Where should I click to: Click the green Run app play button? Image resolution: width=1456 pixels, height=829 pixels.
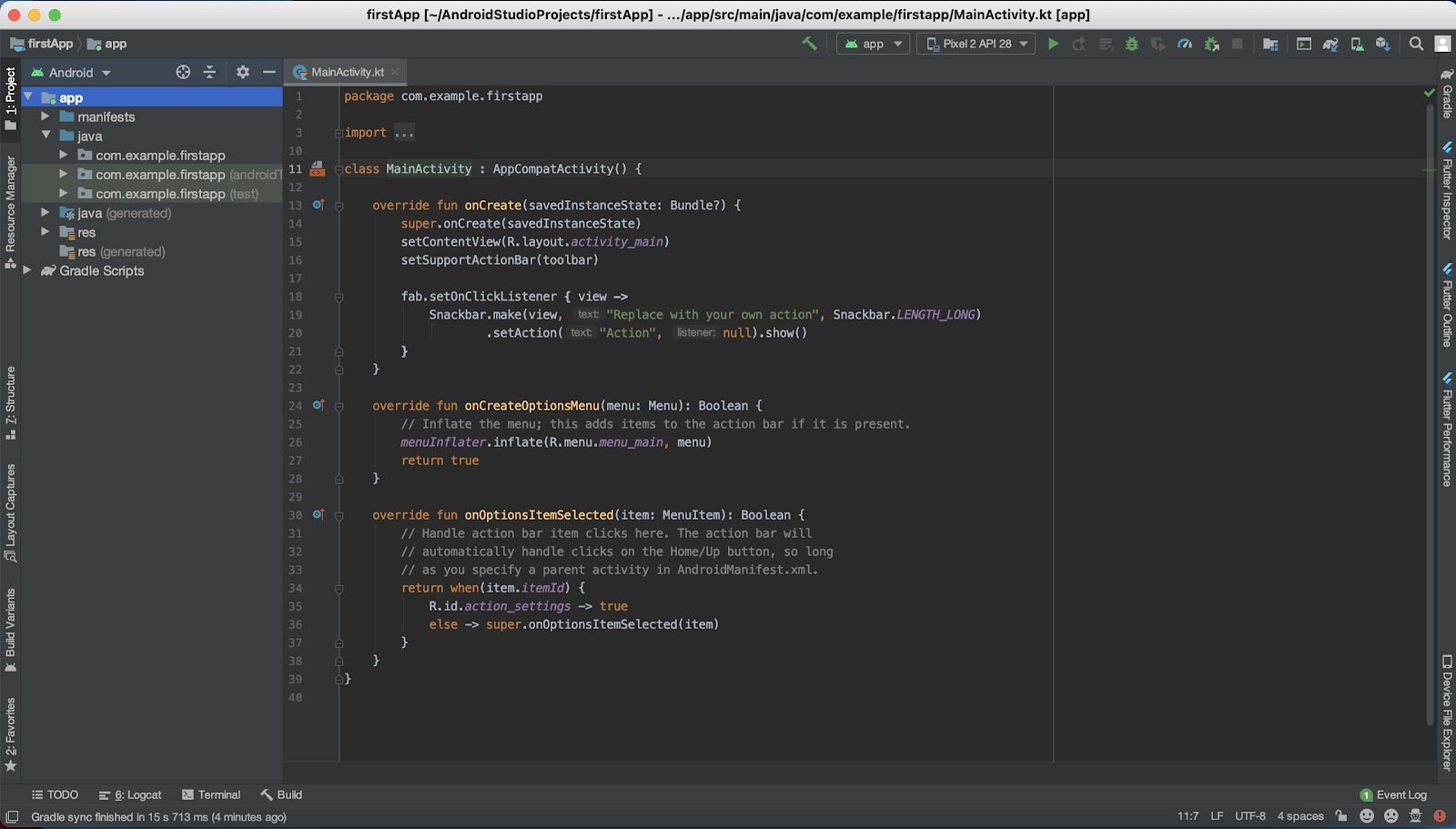point(1053,44)
